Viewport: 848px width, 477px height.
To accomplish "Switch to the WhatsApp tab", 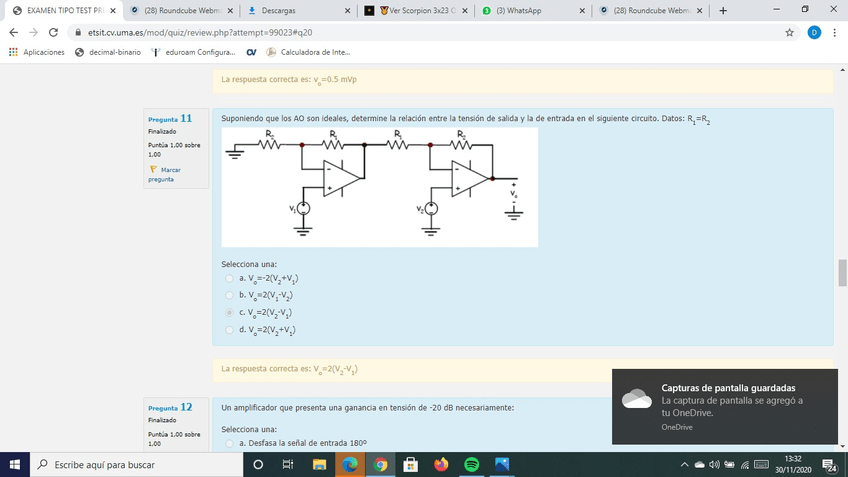I will click(x=530, y=11).
